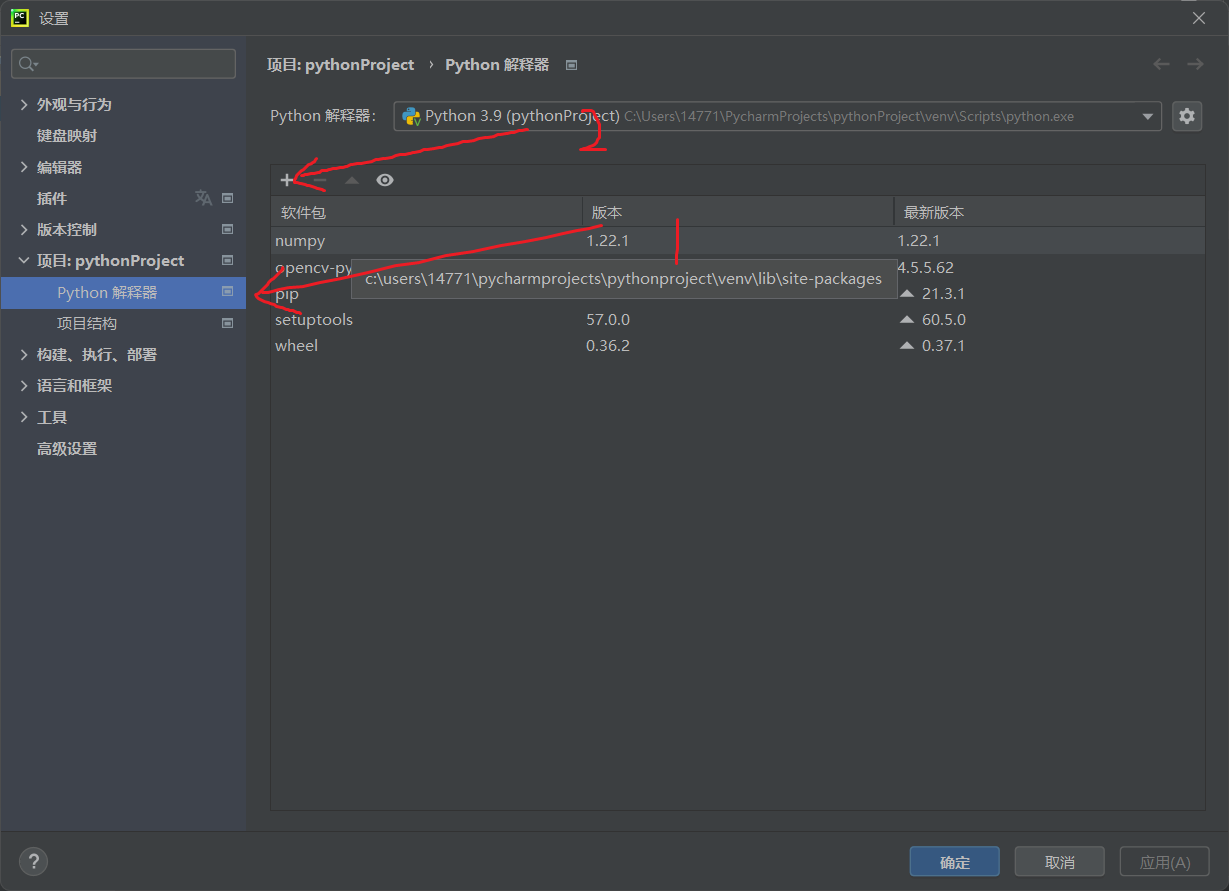Viewport: 1229px width, 891px height.
Task: Click project-scope icon in Python 解释器 tree row
Action: pos(227,292)
